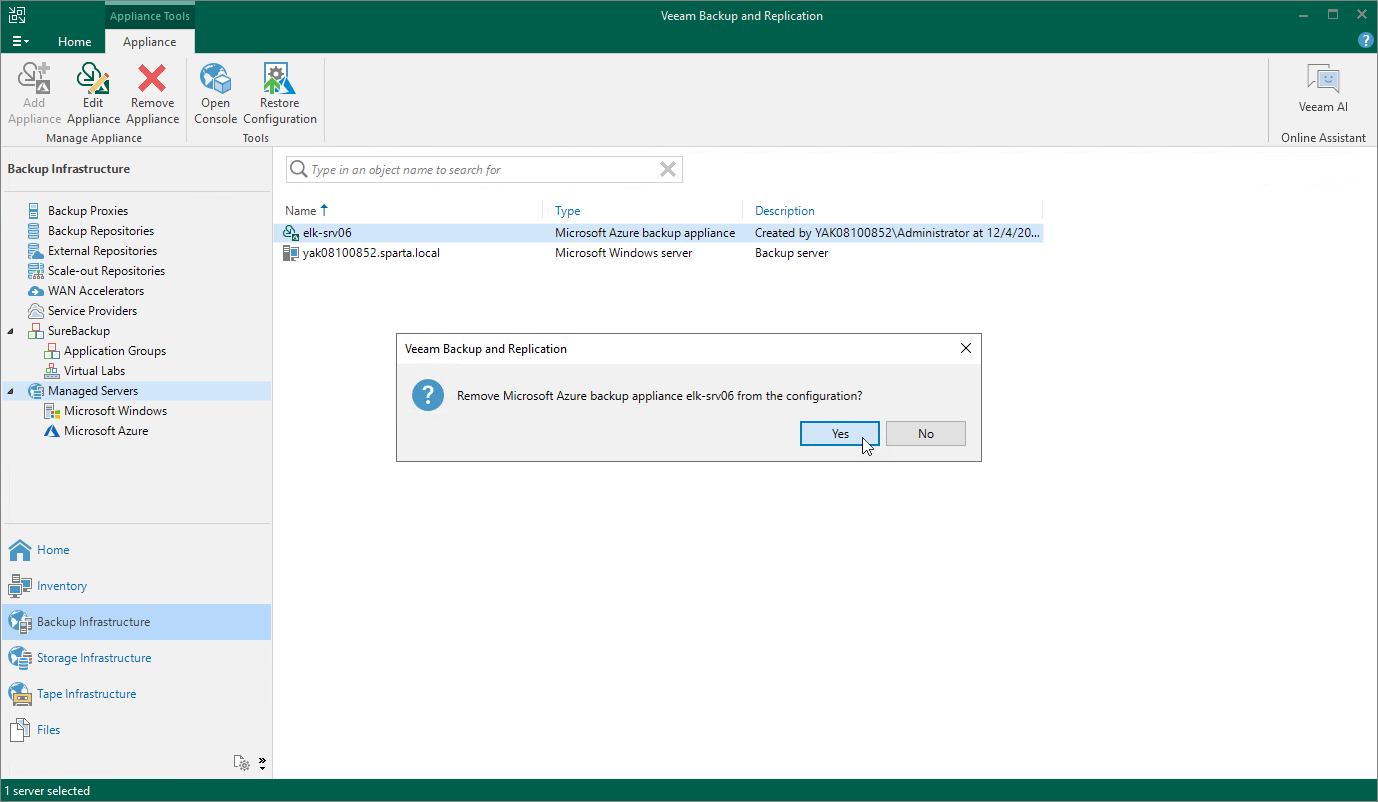Image resolution: width=1378 pixels, height=802 pixels.
Task: Click the Backup Proxies icon
Action: click(x=36, y=211)
